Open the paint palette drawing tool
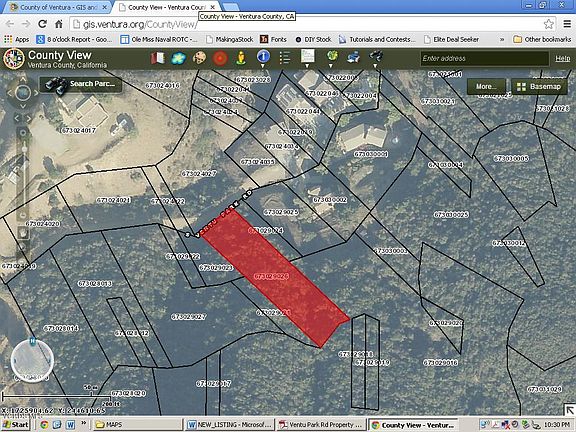Viewport: 576px width, 432px height. 199,58
